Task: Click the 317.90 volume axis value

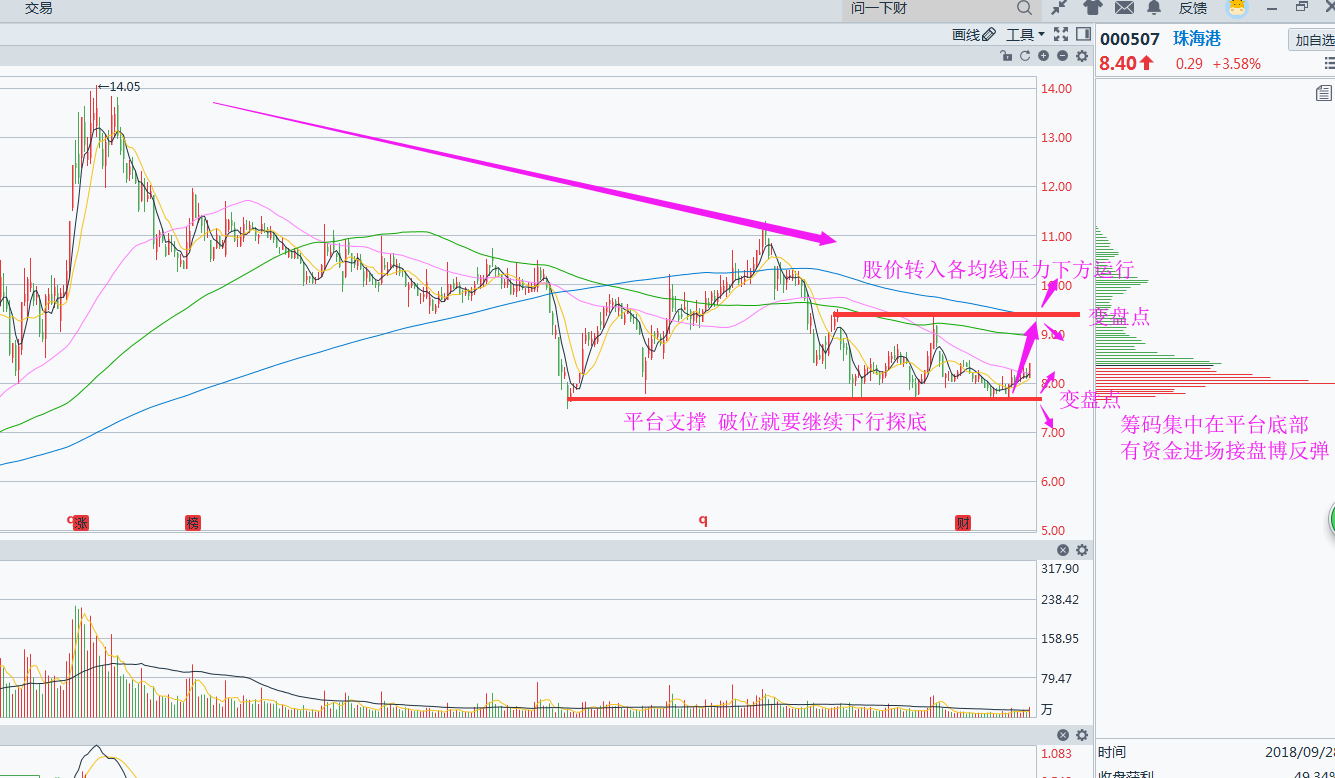Action: click(1060, 568)
